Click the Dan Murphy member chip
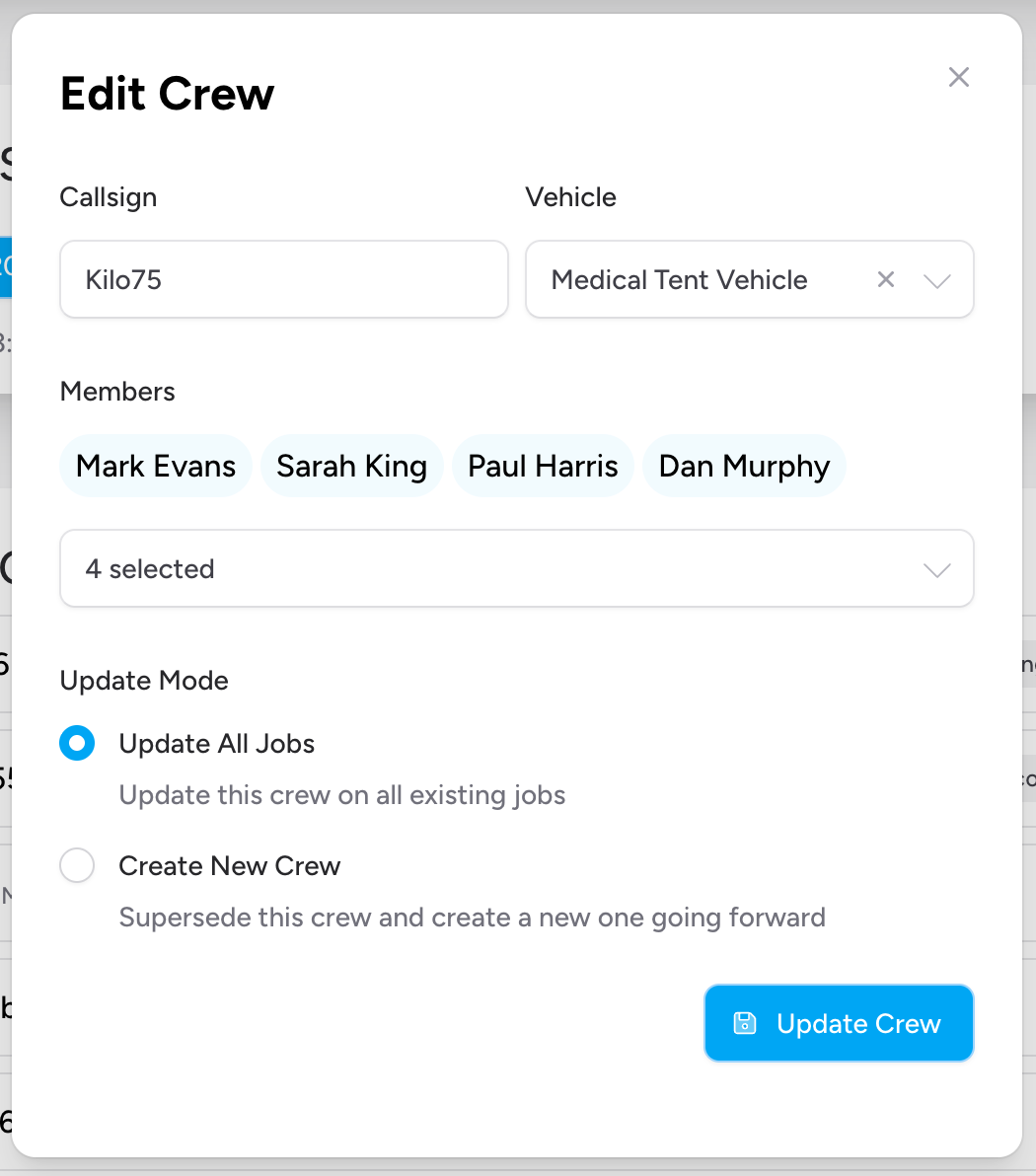 click(744, 465)
